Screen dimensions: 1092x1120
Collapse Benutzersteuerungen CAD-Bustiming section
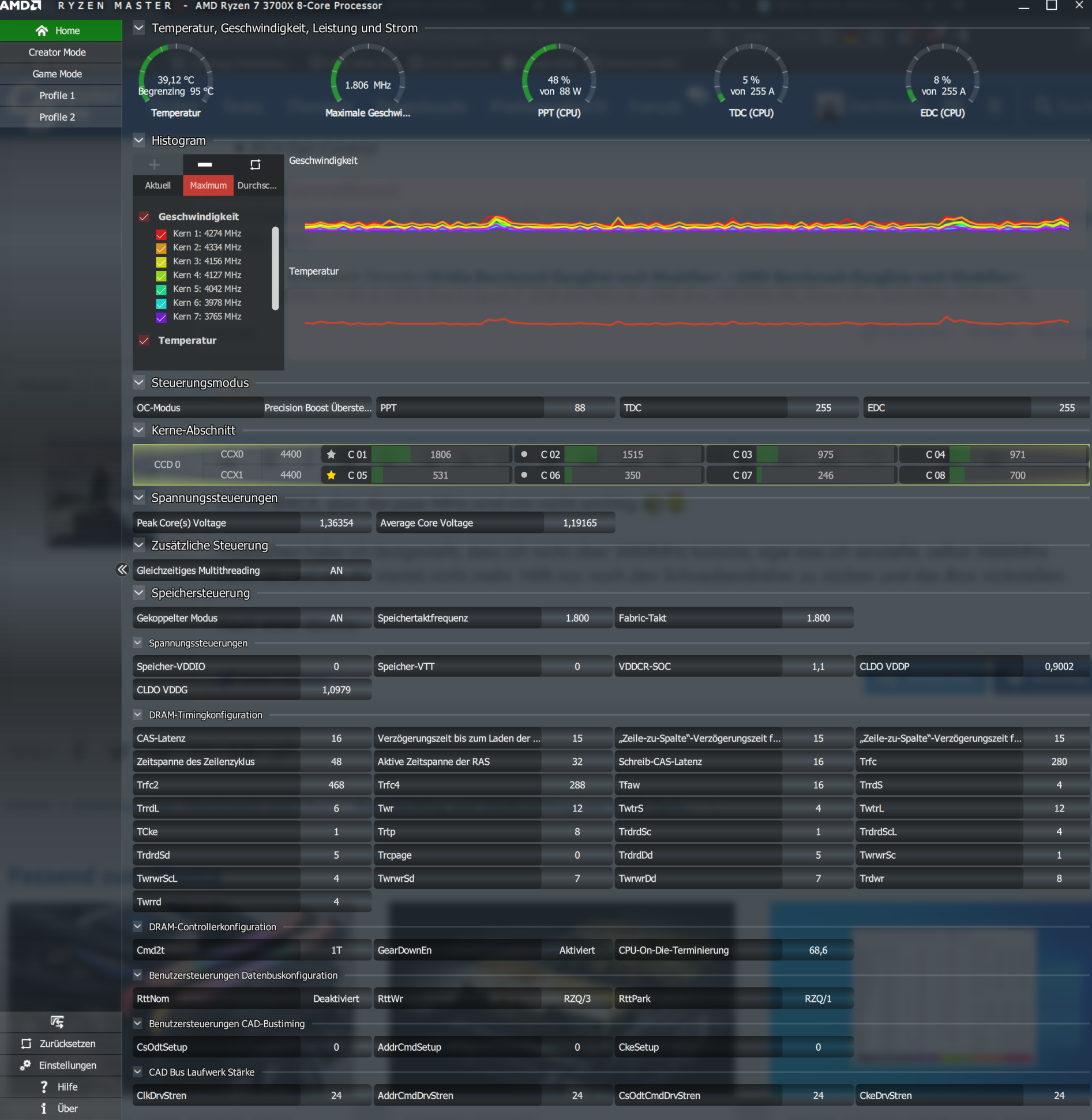click(x=138, y=1024)
